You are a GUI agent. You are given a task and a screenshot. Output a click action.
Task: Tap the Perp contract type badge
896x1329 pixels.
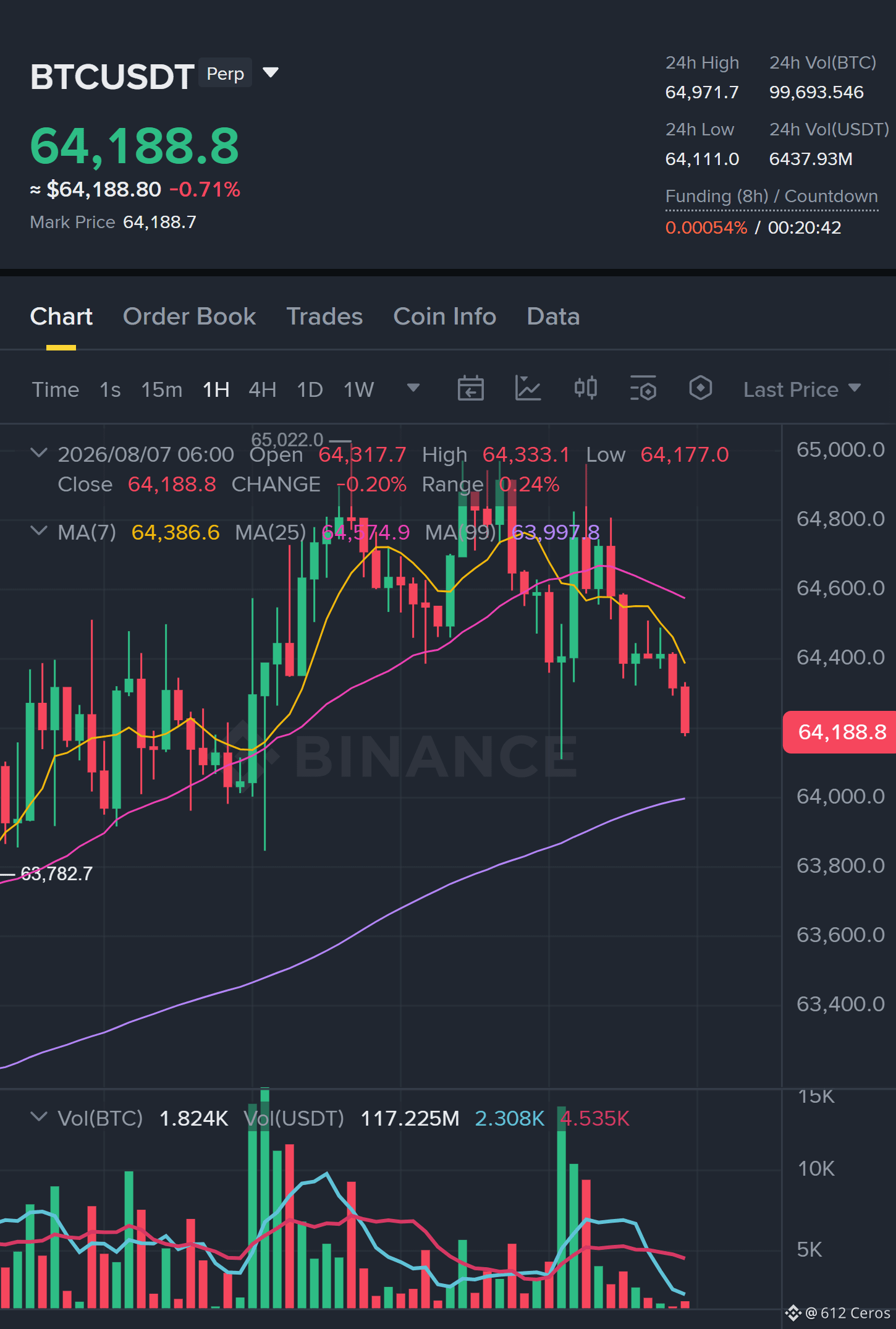pyautogui.click(x=225, y=74)
